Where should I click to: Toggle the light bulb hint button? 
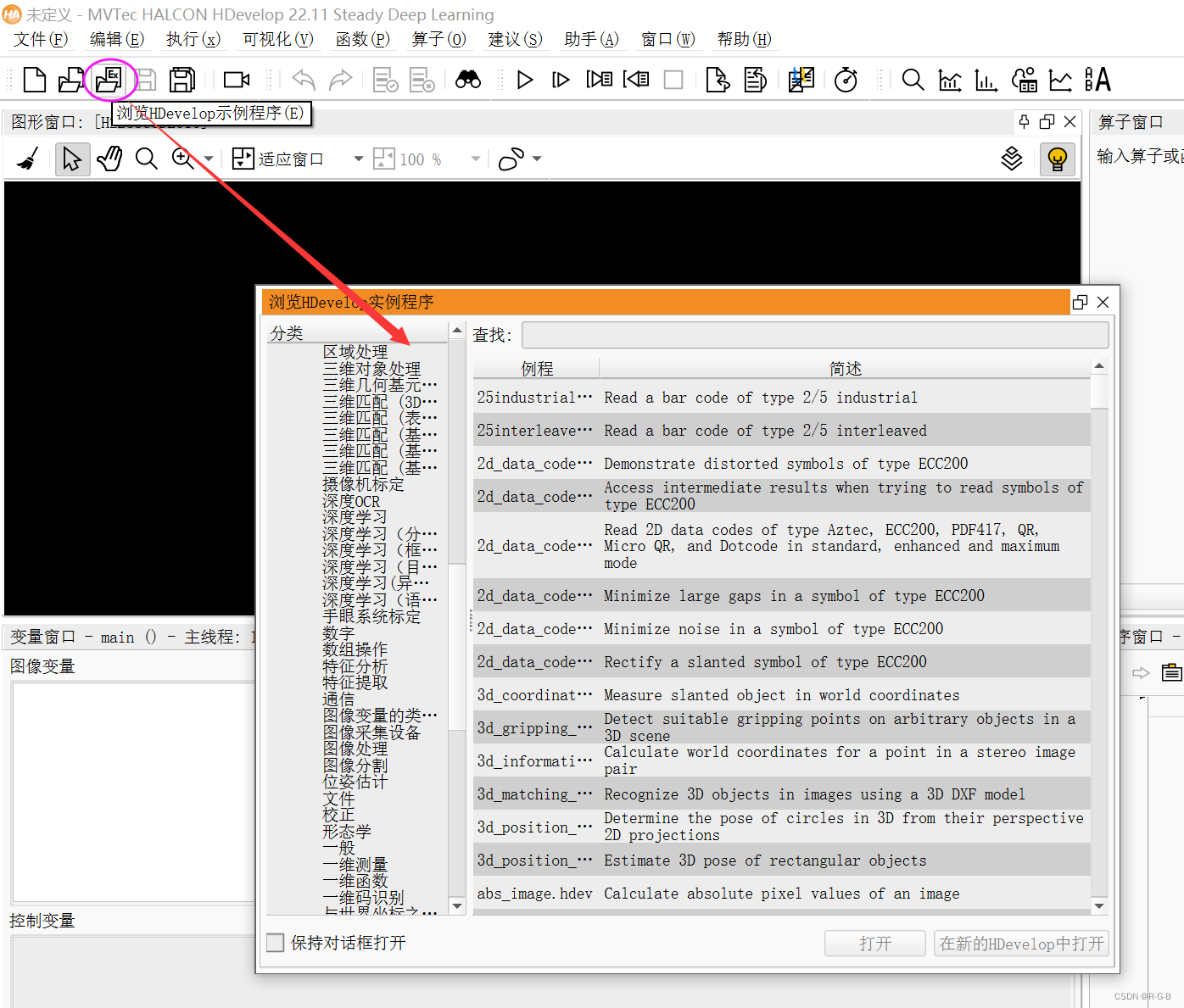1058,159
